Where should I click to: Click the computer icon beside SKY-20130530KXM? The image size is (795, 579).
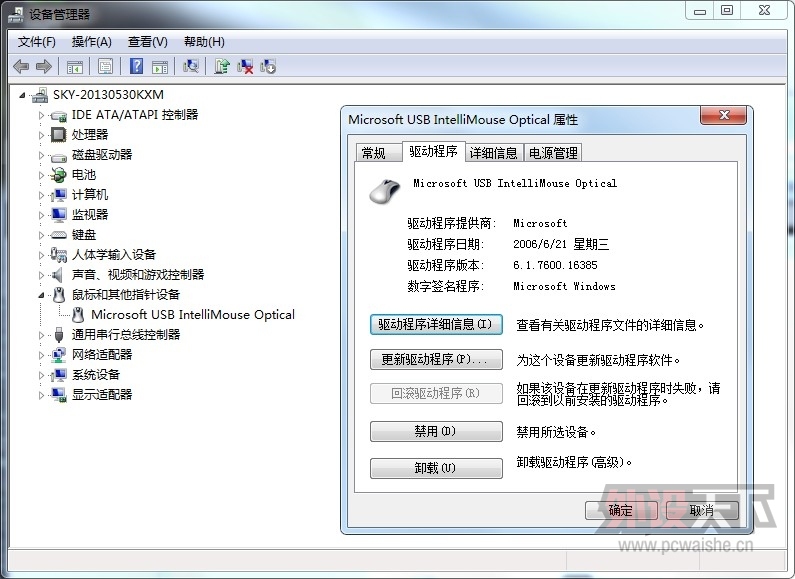[40, 95]
